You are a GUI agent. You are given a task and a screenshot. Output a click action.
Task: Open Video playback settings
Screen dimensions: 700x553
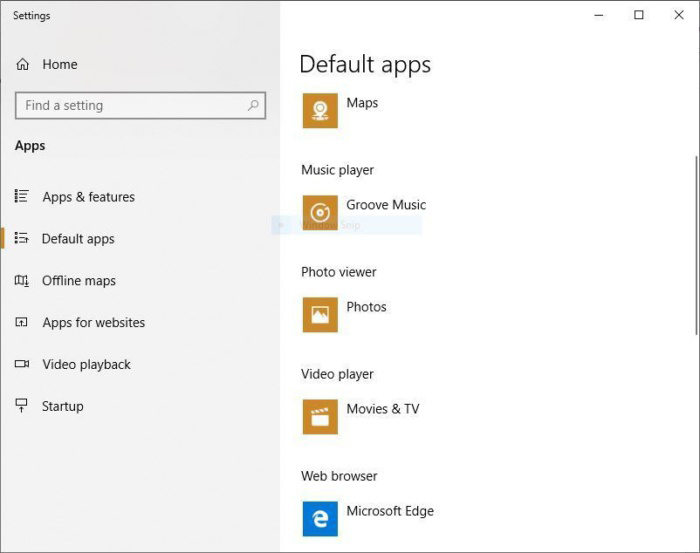click(86, 365)
